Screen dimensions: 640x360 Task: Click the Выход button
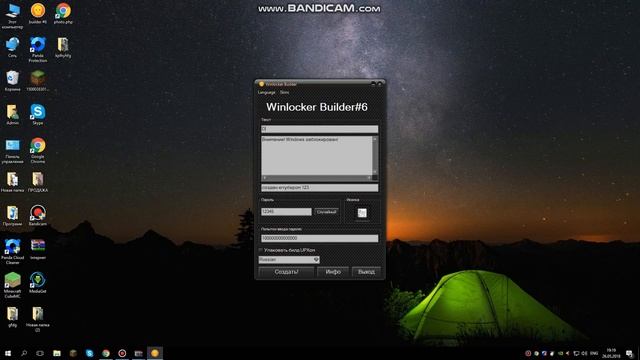pyautogui.click(x=366, y=272)
